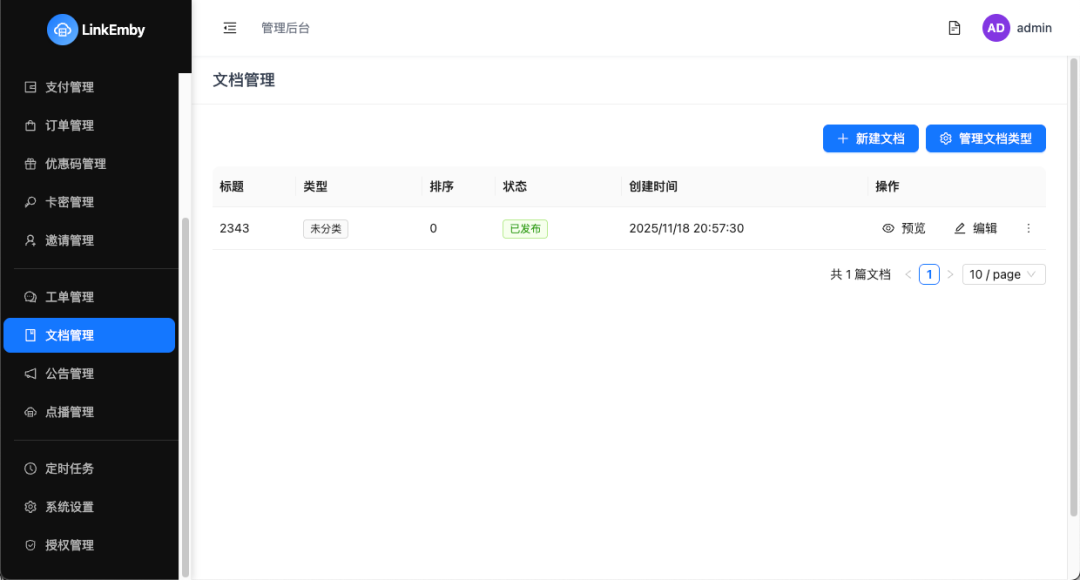
Task: Open the document icon in the top bar
Action: (x=953, y=27)
